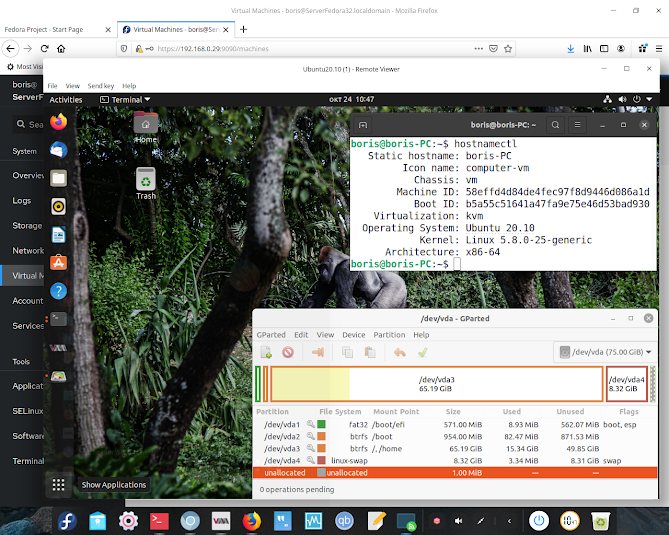
Task: Open the terminal search magnifier icon
Action: [x=555, y=125]
